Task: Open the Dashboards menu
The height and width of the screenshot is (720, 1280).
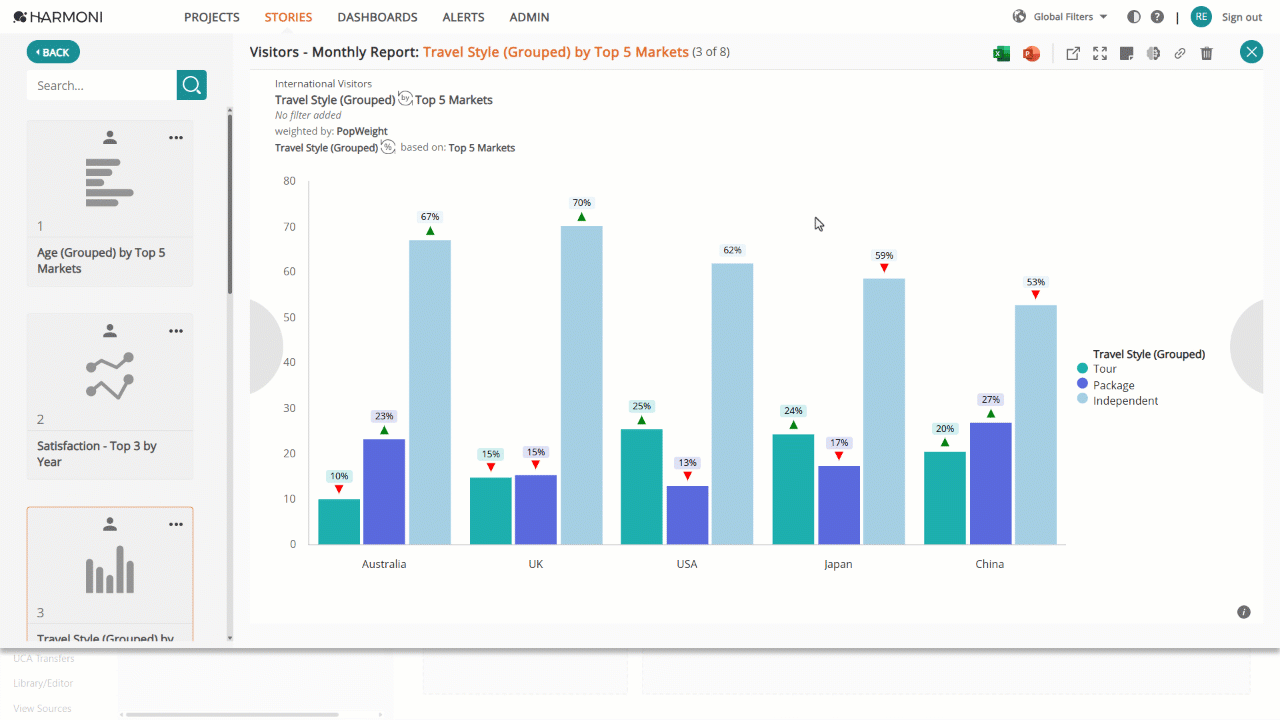Action: pos(377,17)
